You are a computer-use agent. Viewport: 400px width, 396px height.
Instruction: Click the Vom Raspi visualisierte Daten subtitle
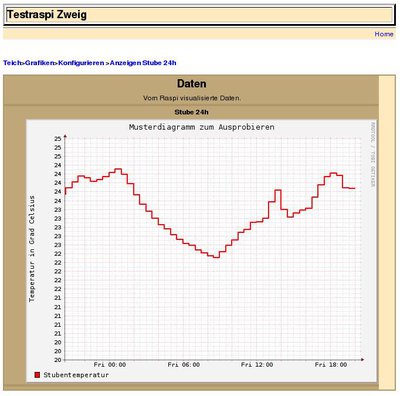coord(192,98)
